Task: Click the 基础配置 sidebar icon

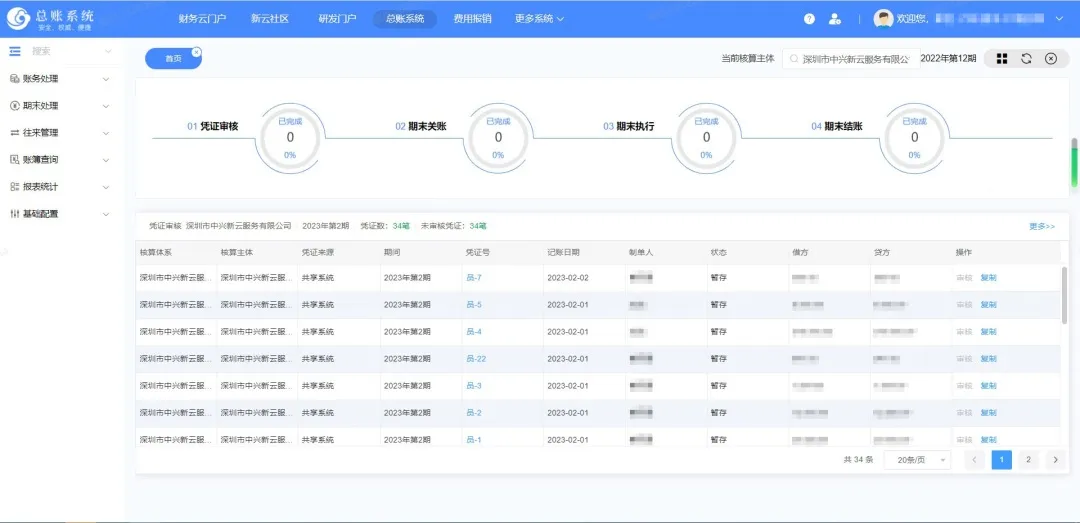Action: click(14, 214)
